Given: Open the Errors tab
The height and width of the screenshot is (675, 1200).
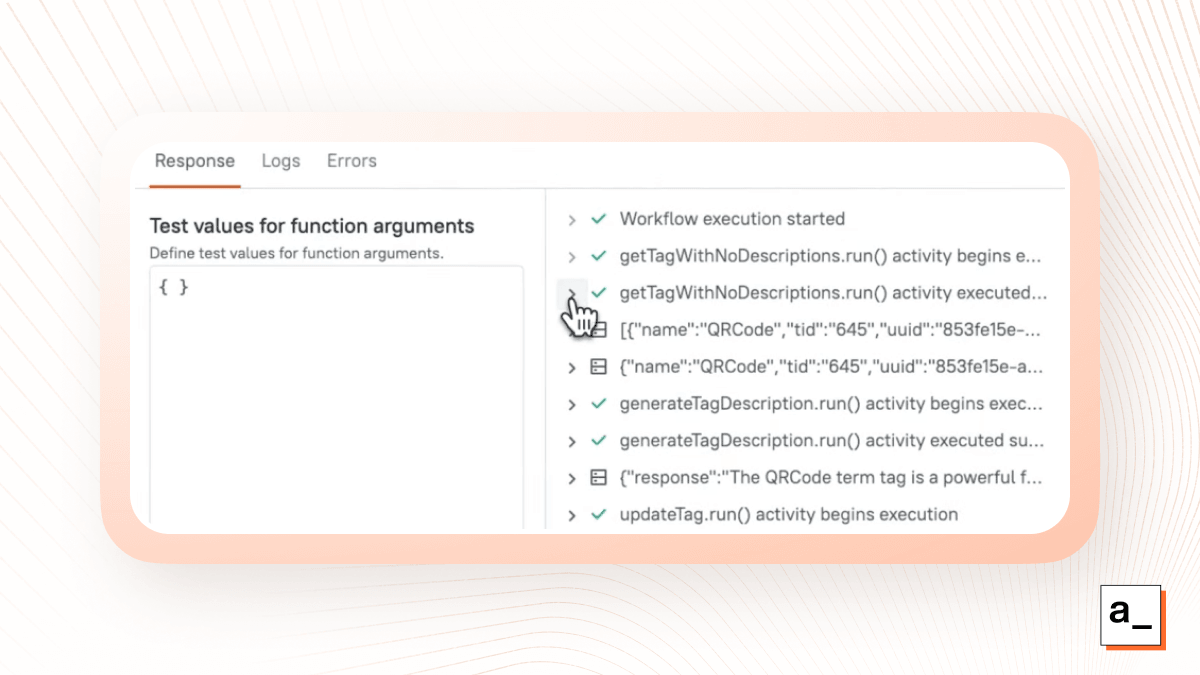Looking at the screenshot, I should pyautogui.click(x=351, y=160).
